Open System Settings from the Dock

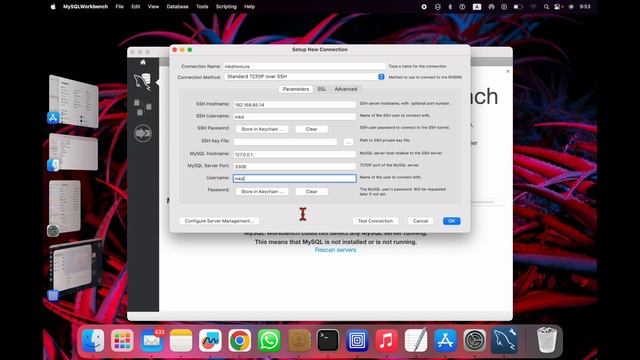pos(475,340)
